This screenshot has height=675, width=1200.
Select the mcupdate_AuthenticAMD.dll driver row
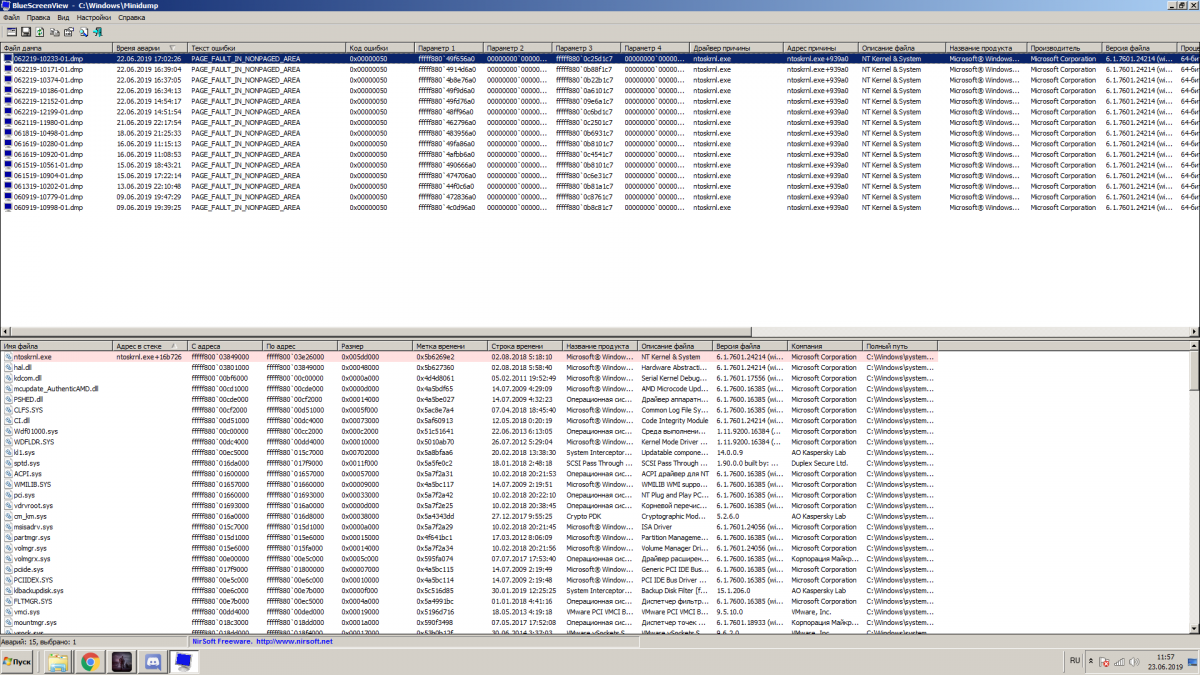470,389
